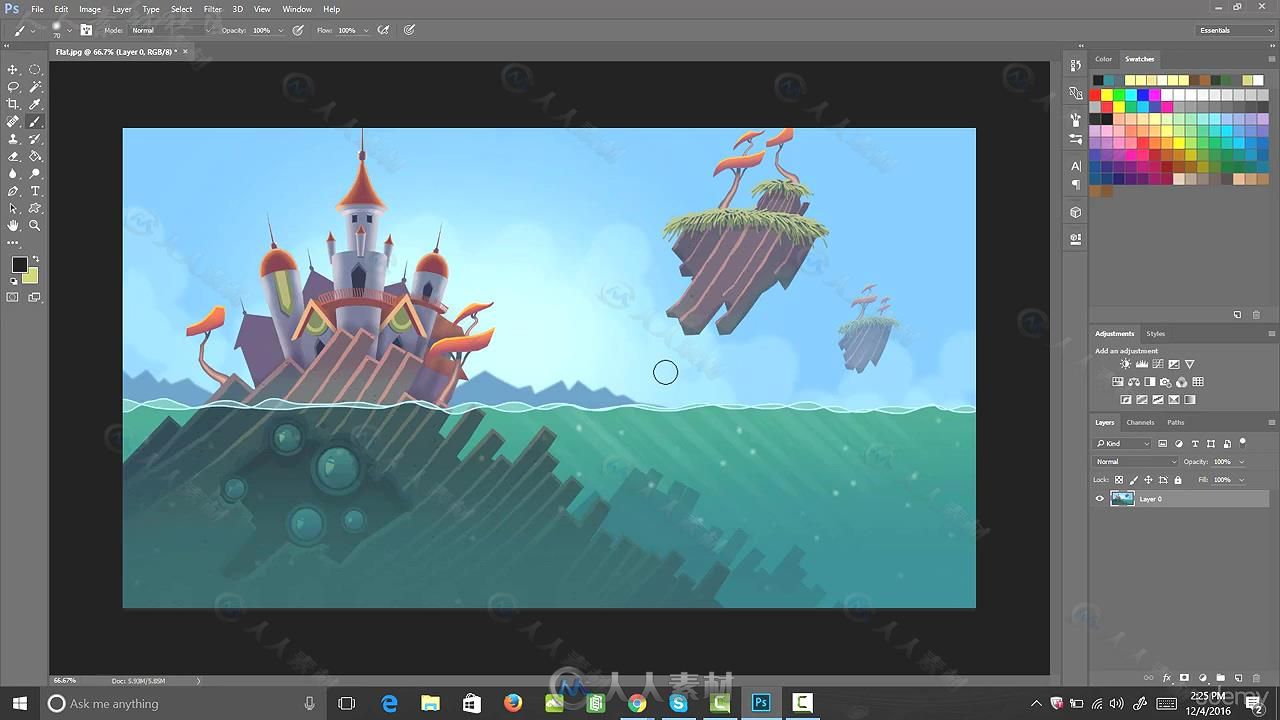Image resolution: width=1280 pixels, height=720 pixels.
Task: Select the Dodge tool
Action: click(35, 173)
